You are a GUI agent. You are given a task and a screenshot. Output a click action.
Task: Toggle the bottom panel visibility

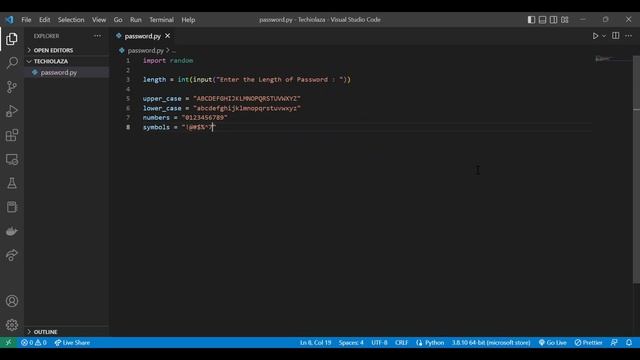point(542,20)
